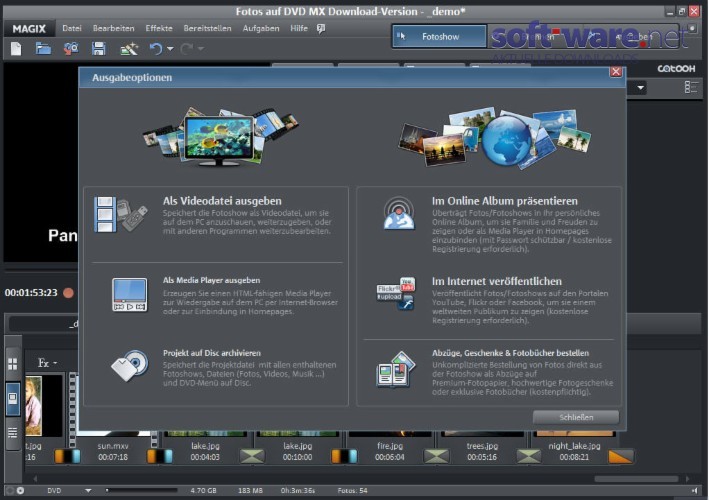
Task: Switch to the storyboard grid view icon
Action: coord(13,364)
